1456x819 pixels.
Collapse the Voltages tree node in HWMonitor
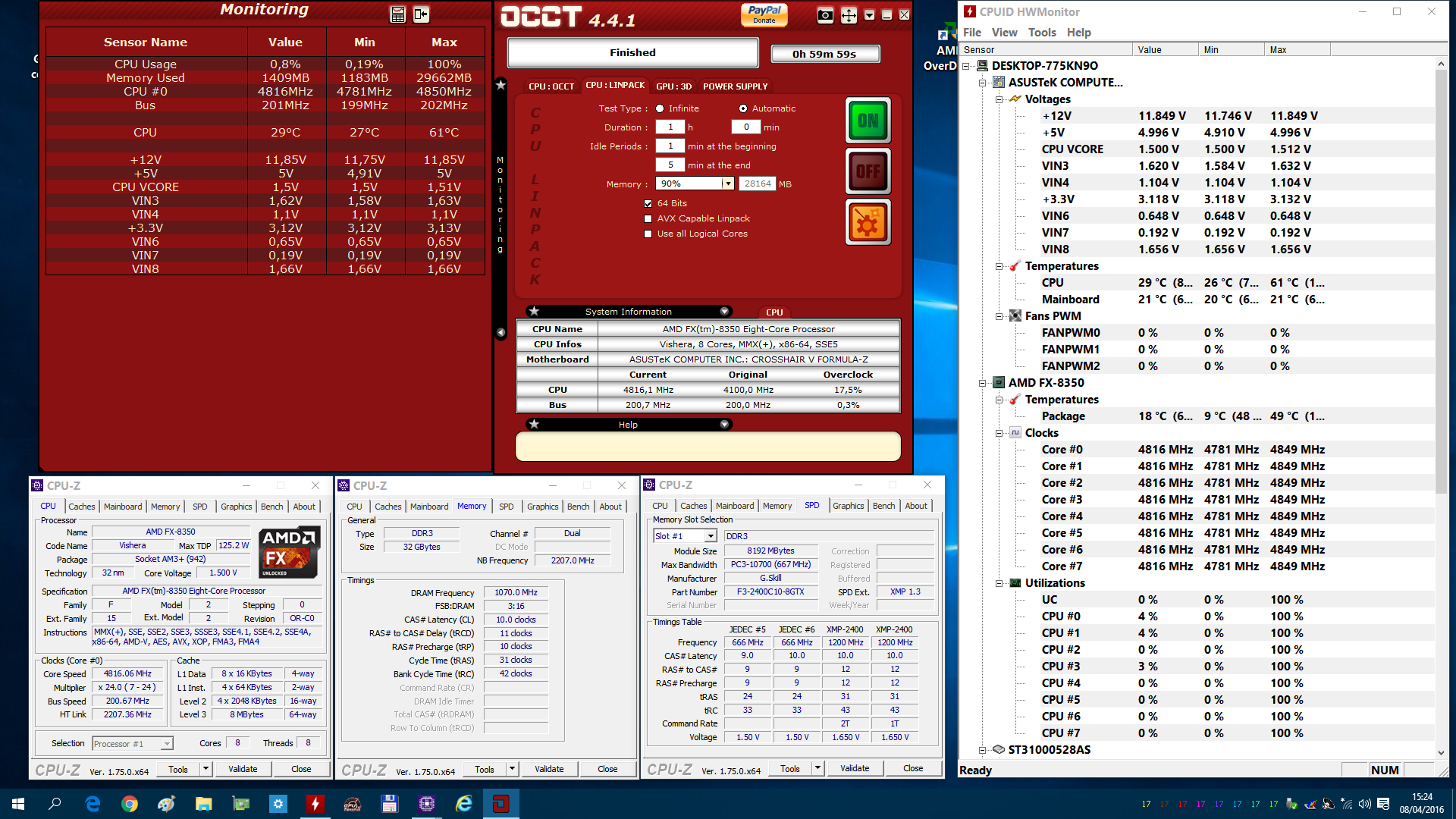(x=999, y=99)
